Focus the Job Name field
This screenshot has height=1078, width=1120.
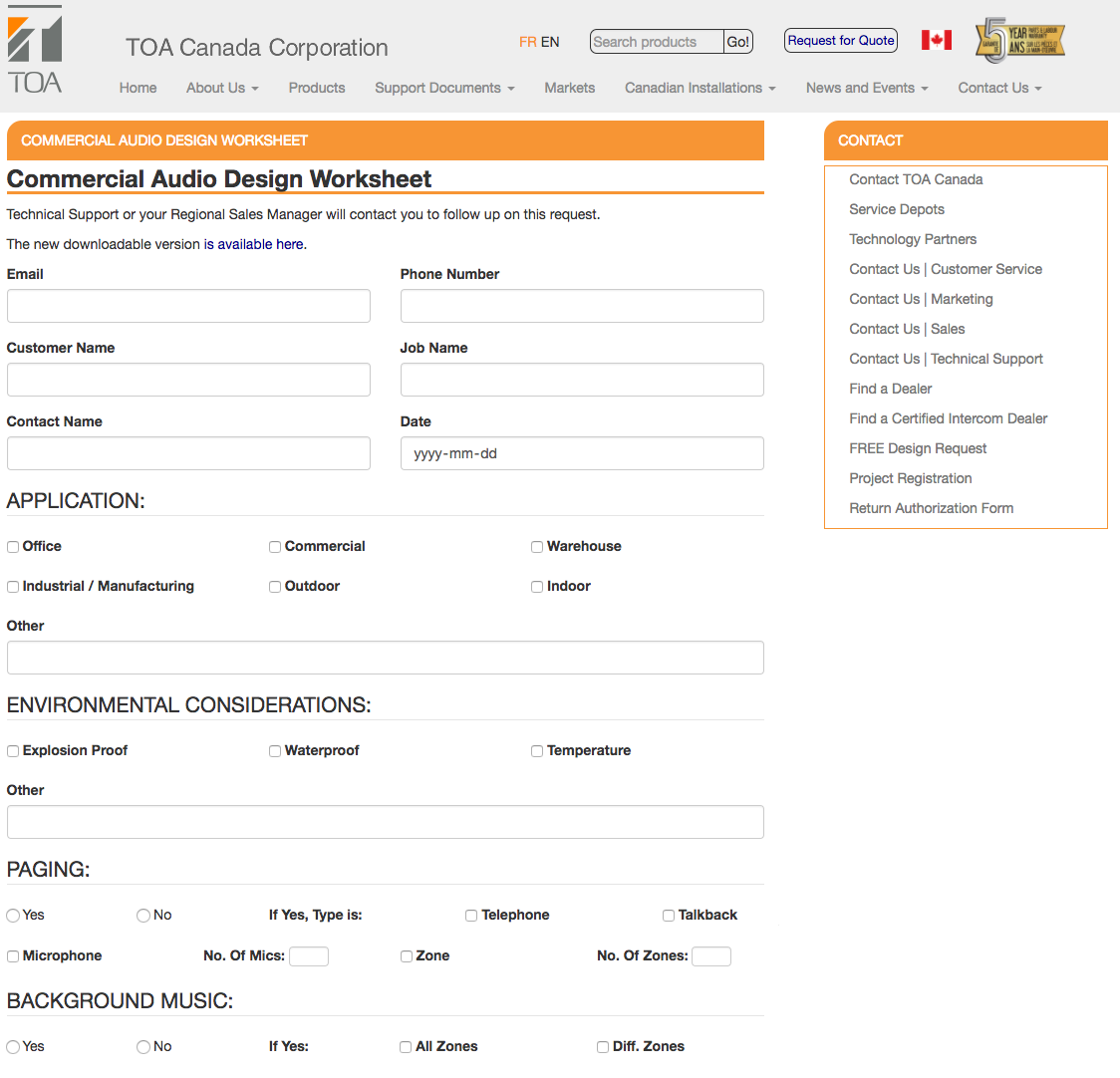click(582, 380)
